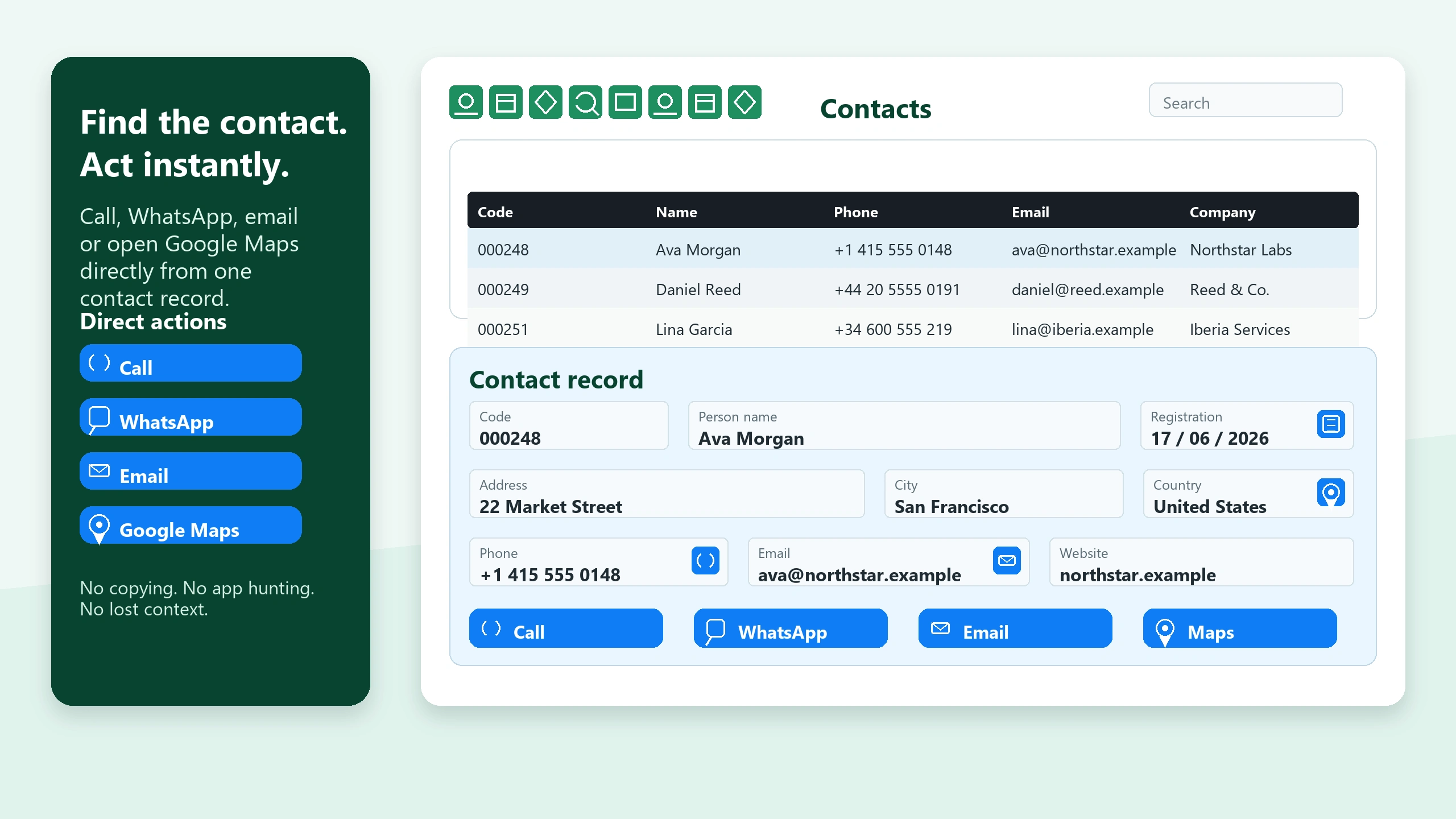1456x819 pixels.
Task: Click the Person name field
Action: pyautogui.click(x=904, y=425)
